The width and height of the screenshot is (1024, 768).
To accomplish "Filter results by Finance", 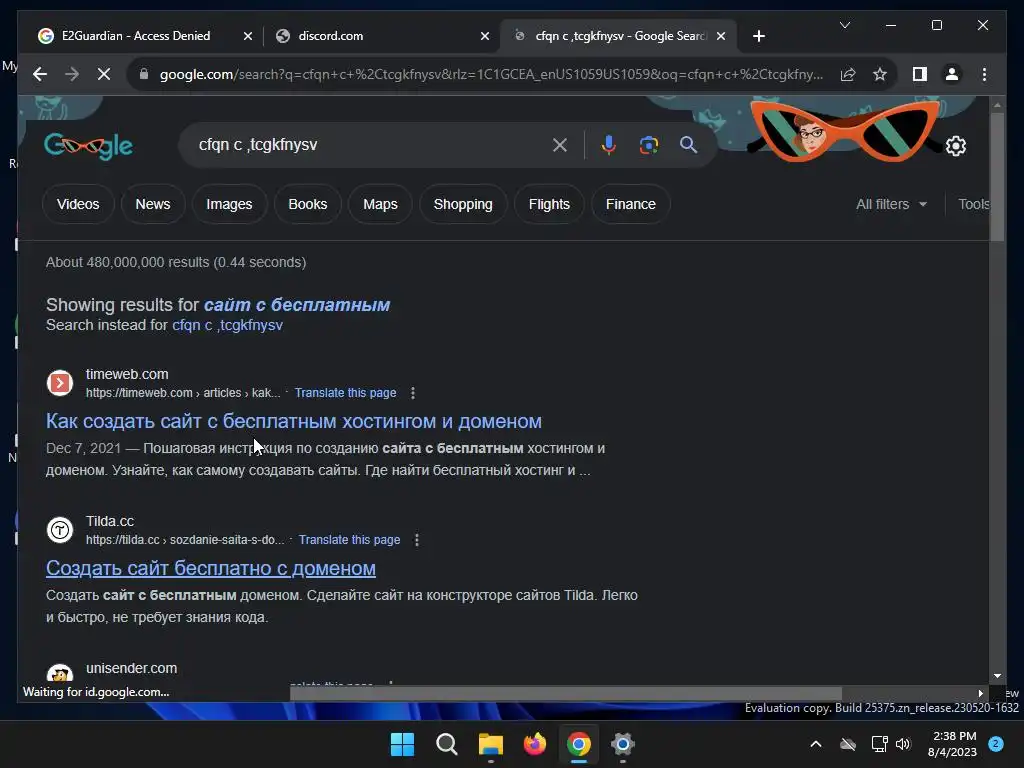I will 631,204.
